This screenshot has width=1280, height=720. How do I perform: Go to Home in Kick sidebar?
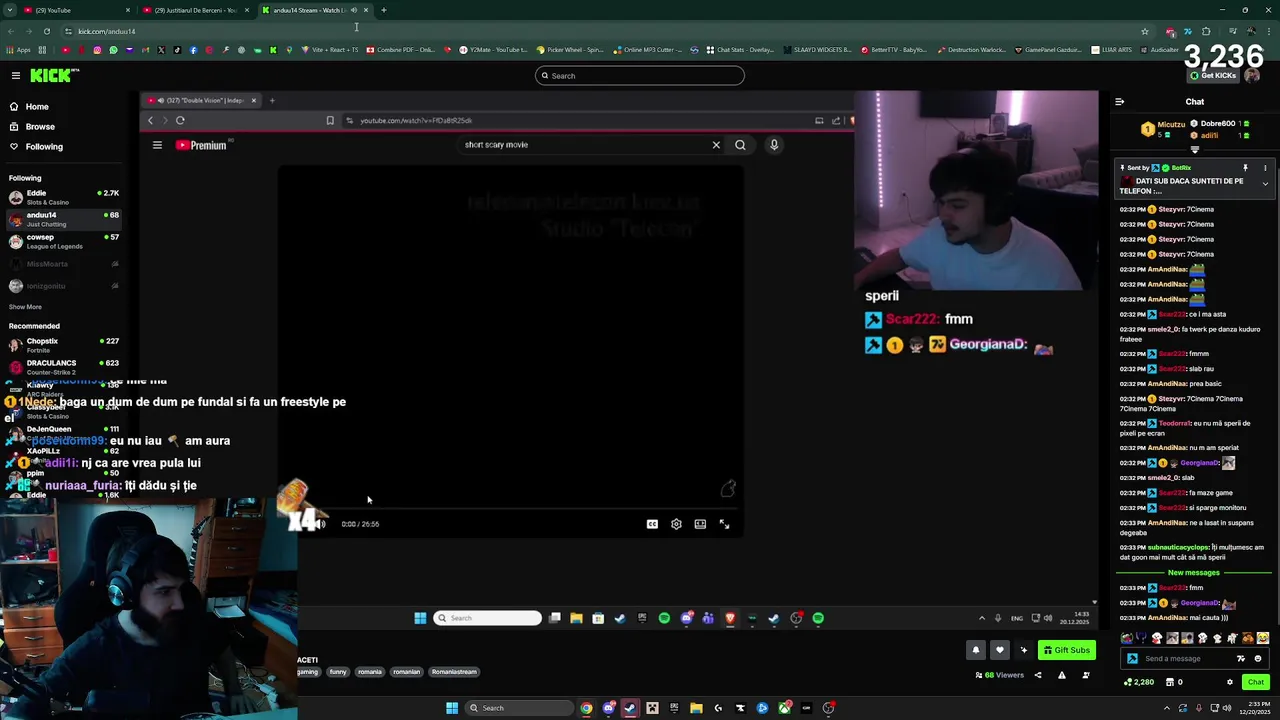(37, 107)
